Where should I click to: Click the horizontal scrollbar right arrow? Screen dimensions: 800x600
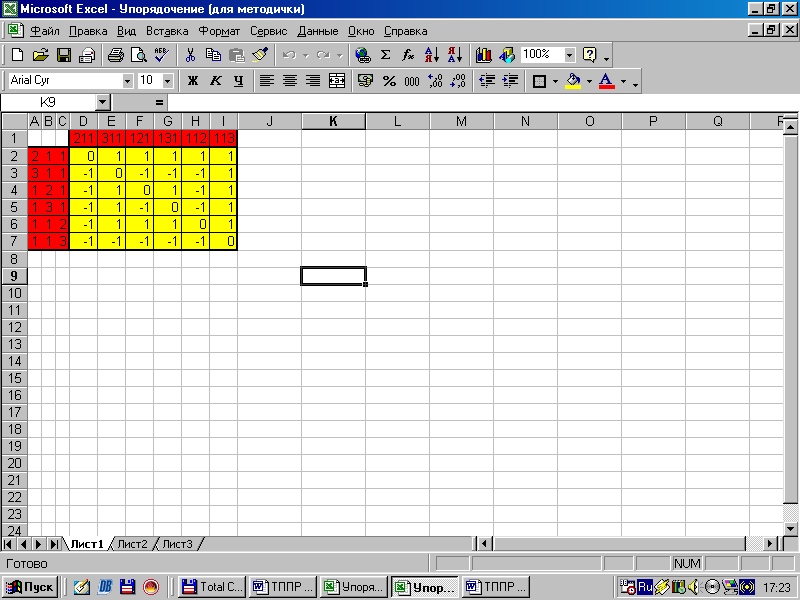coord(770,544)
